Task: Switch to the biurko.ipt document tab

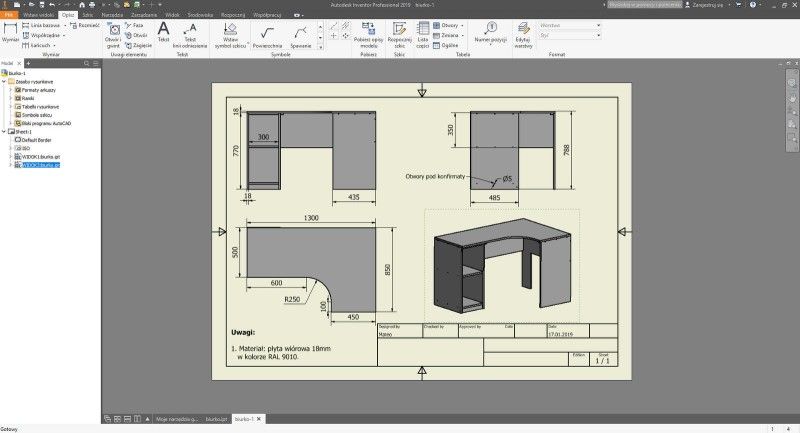Action: (216, 419)
